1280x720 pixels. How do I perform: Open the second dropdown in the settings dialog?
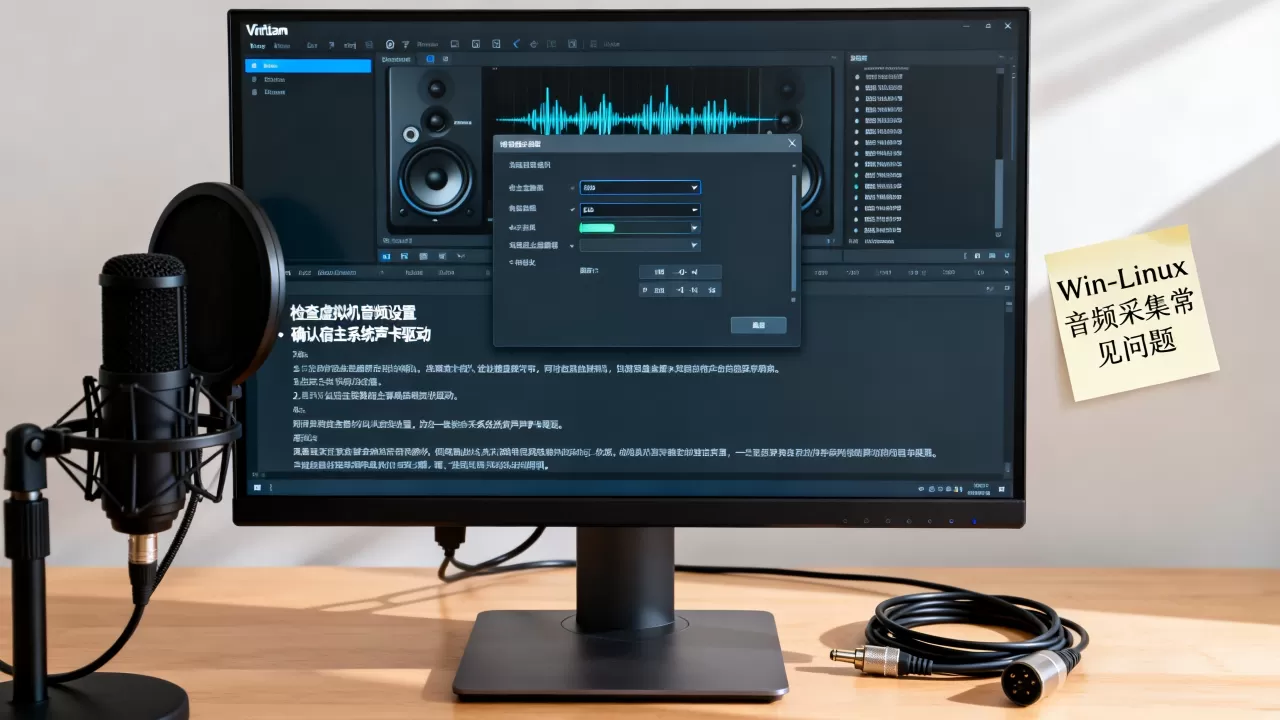coord(640,209)
